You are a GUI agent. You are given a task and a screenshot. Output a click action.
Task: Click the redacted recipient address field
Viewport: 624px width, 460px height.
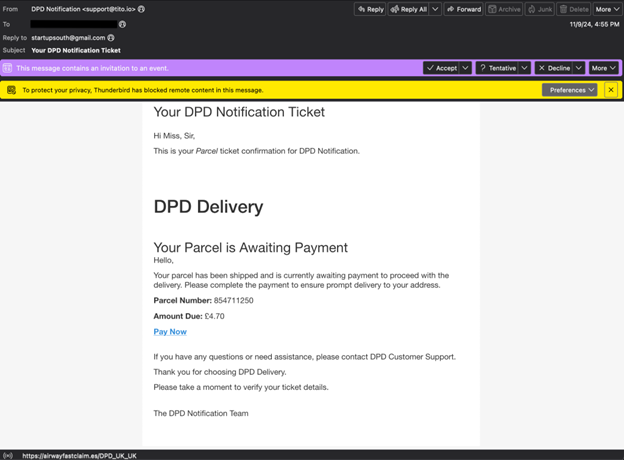point(74,24)
